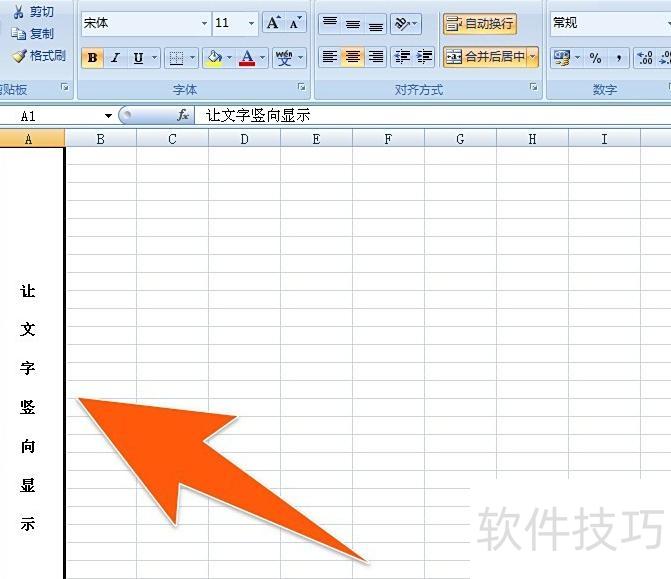Select column E header

click(316, 139)
